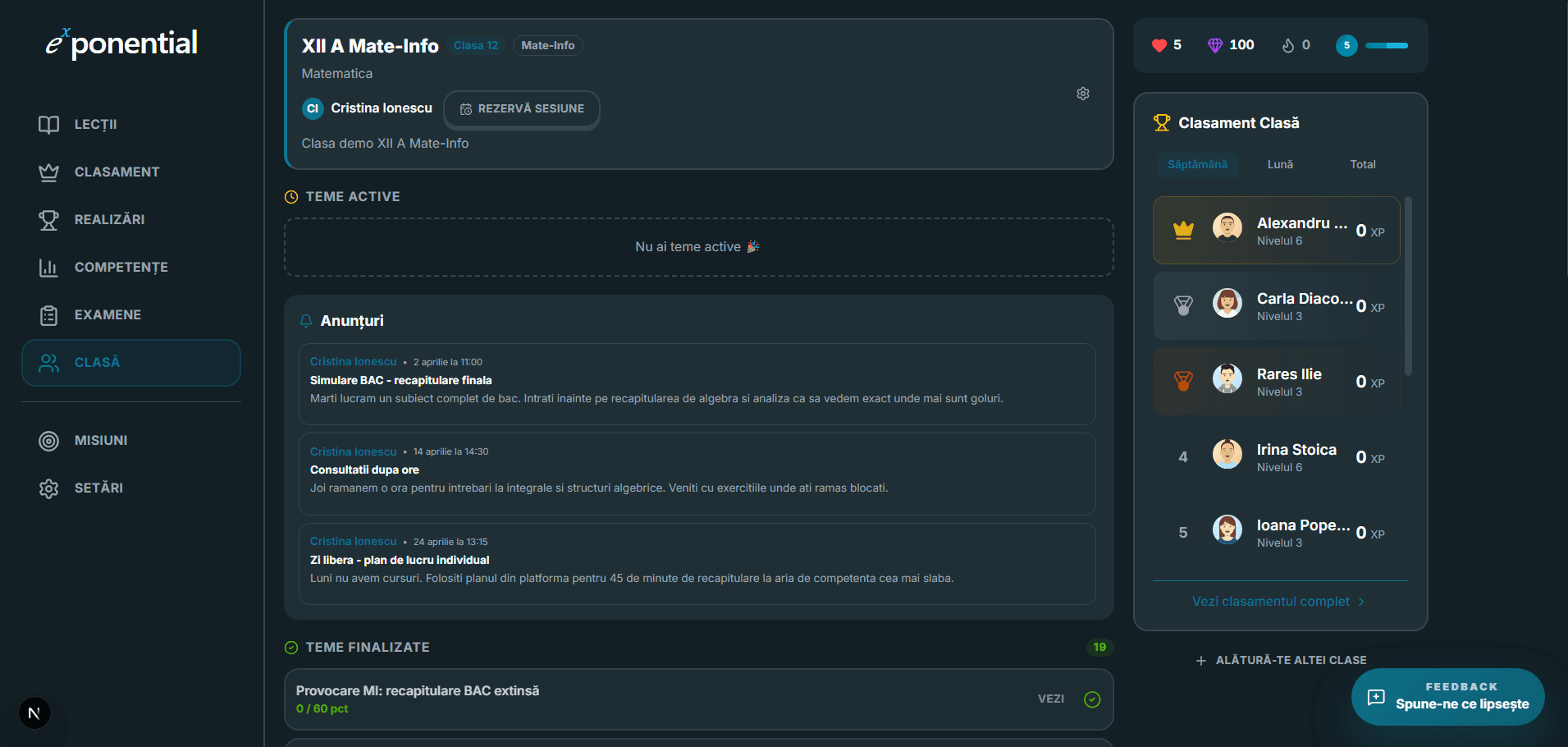Click the Clasament Clasă trophy icon
The width and height of the screenshot is (1568, 747).
click(1162, 123)
